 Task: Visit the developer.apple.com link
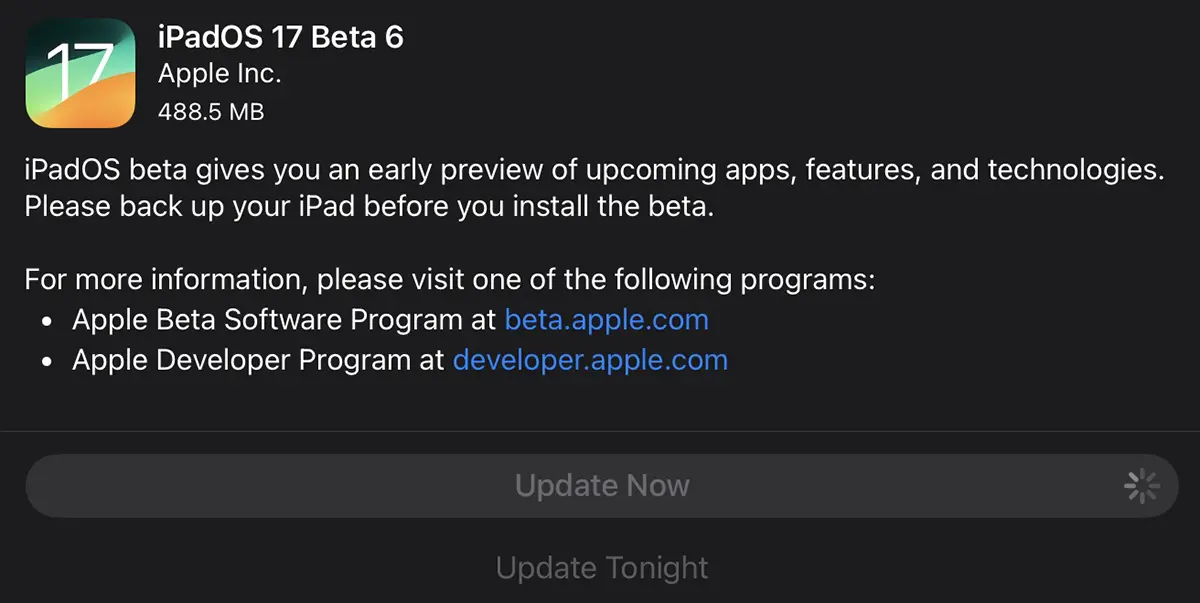[590, 360]
